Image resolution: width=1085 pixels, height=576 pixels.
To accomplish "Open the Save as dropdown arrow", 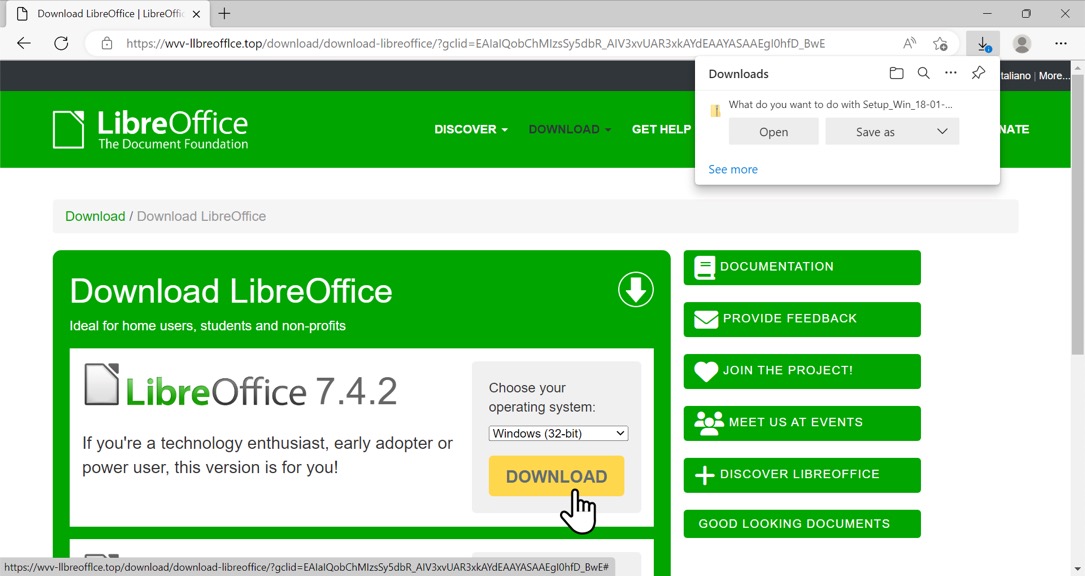I will (x=942, y=132).
